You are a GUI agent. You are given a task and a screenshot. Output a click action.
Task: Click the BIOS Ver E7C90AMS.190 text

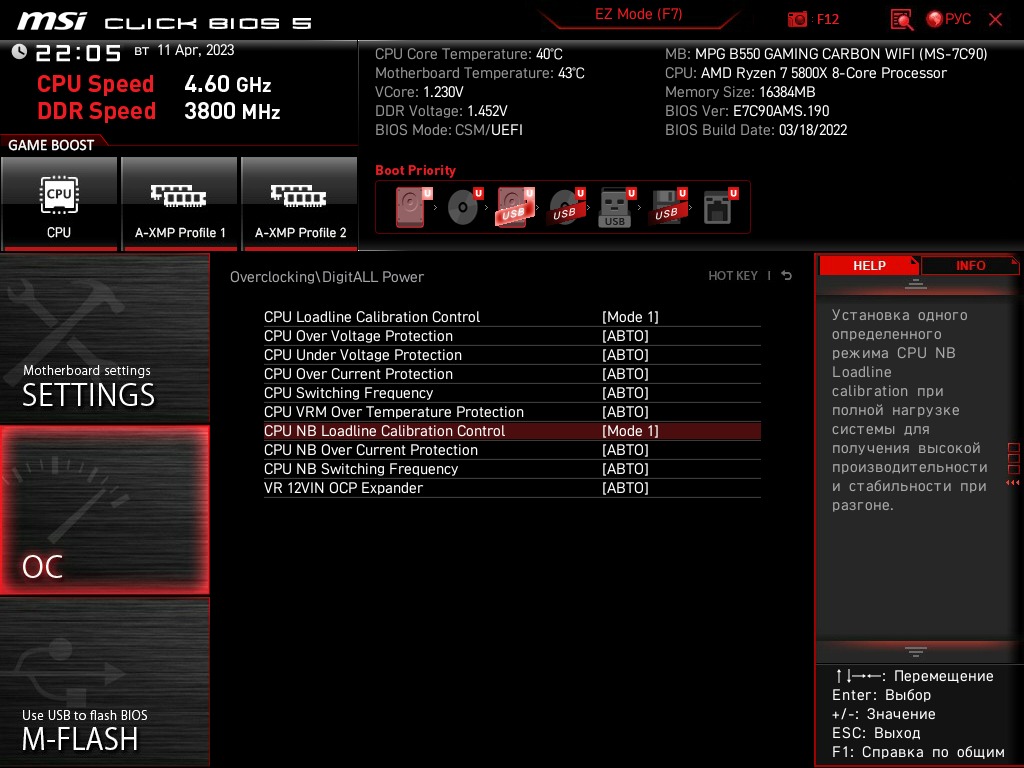click(747, 111)
